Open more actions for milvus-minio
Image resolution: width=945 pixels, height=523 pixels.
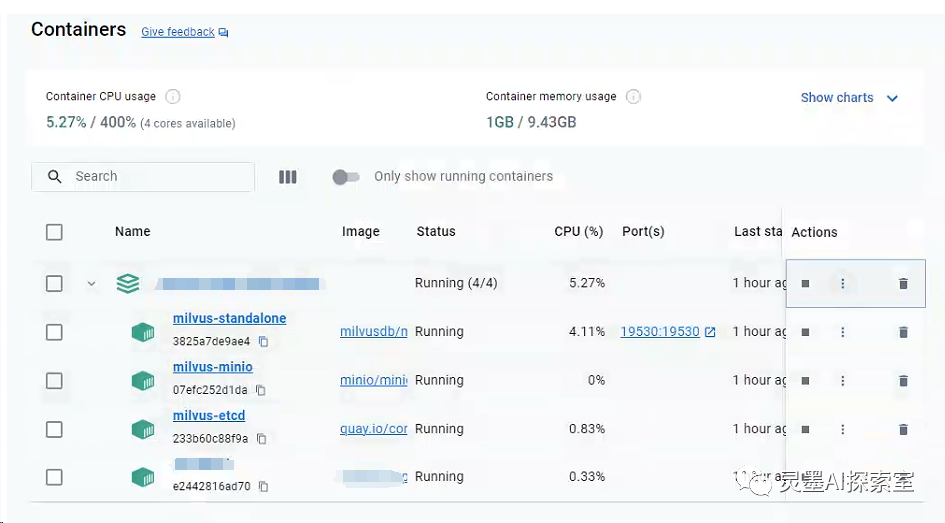coord(843,381)
